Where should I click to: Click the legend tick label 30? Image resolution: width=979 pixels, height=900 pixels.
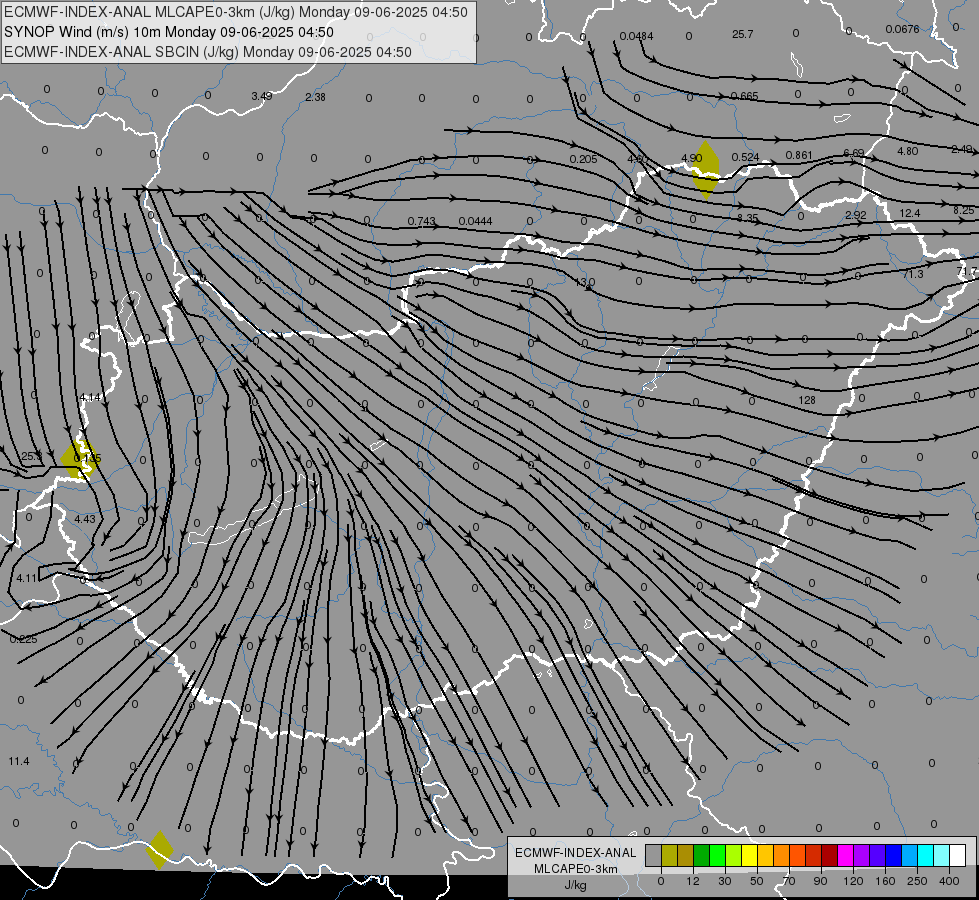(724, 881)
